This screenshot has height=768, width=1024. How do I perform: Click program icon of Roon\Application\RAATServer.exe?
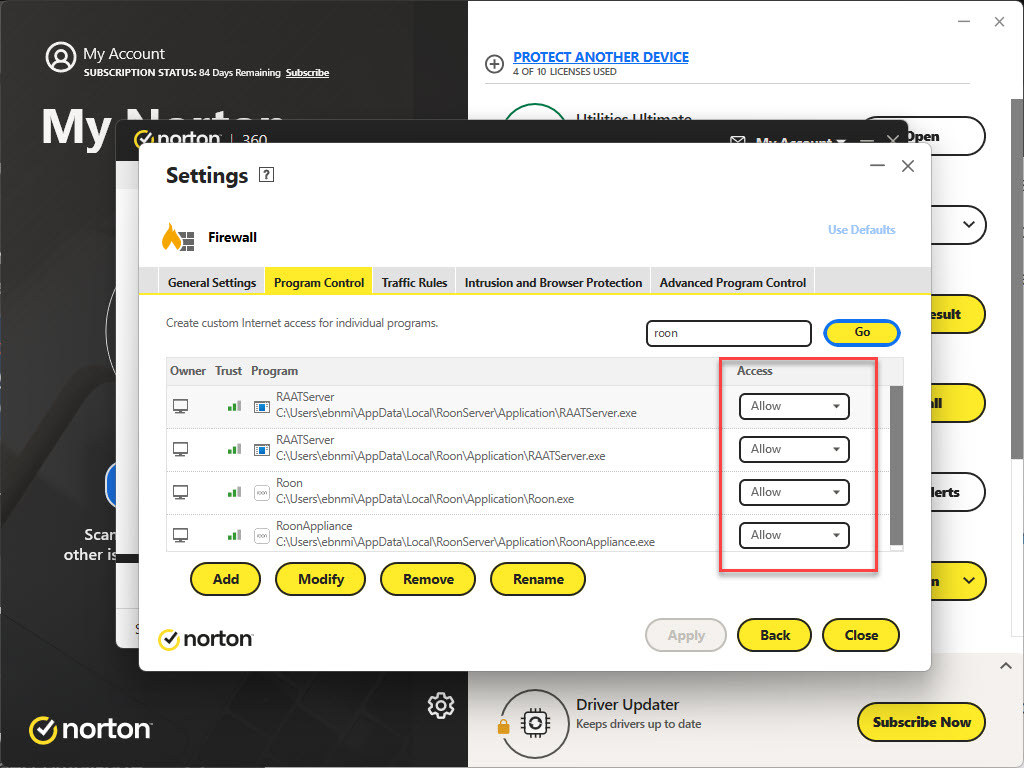(262, 449)
